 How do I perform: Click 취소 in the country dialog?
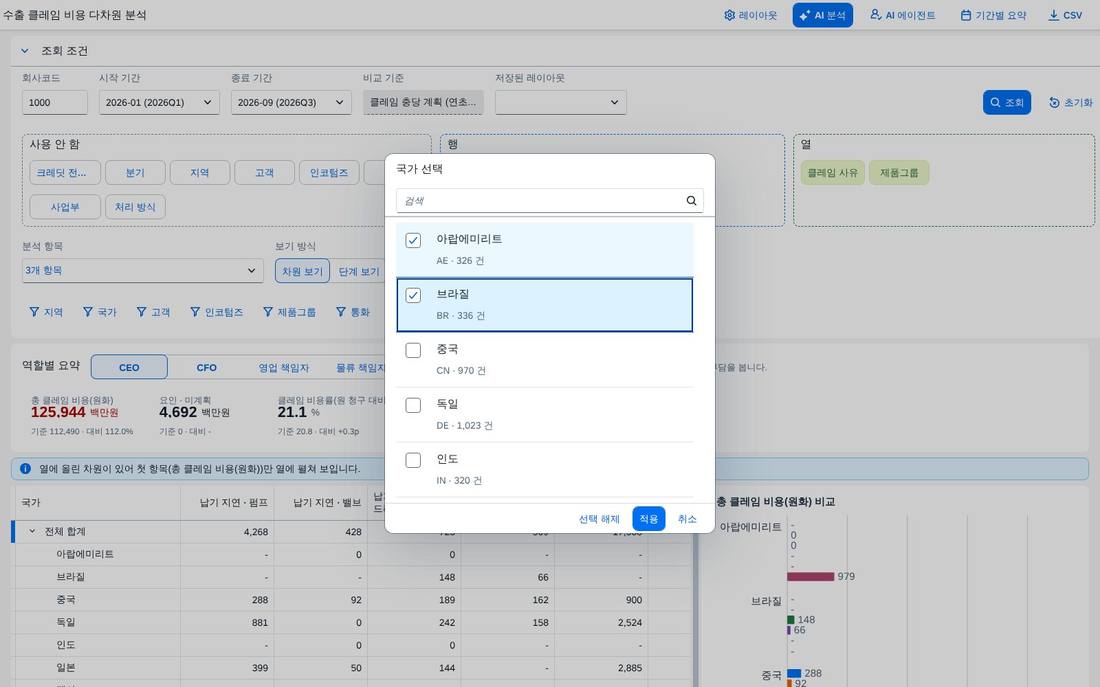click(687, 519)
